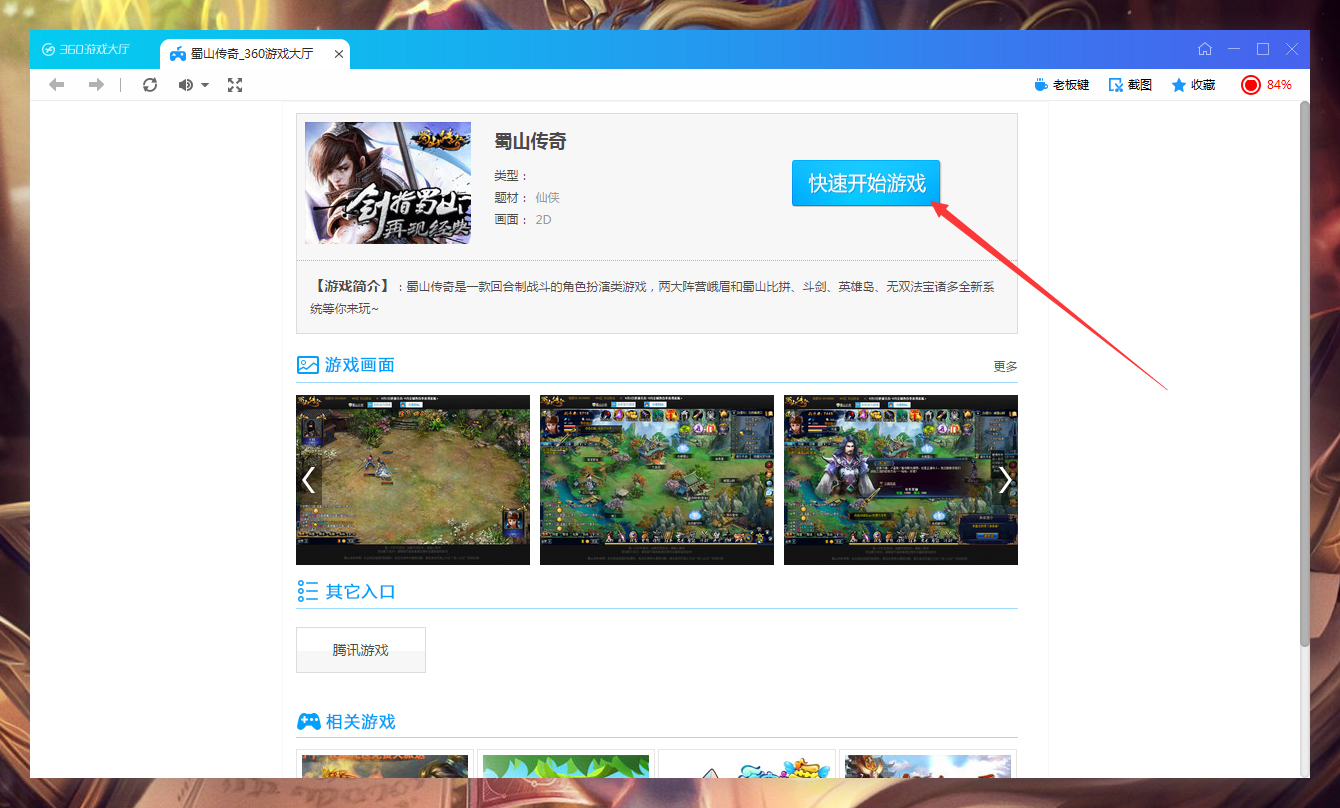Image resolution: width=1340 pixels, height=808 pixels.
Task: Go forward with the right arrow icon
Action: (96, 85)
